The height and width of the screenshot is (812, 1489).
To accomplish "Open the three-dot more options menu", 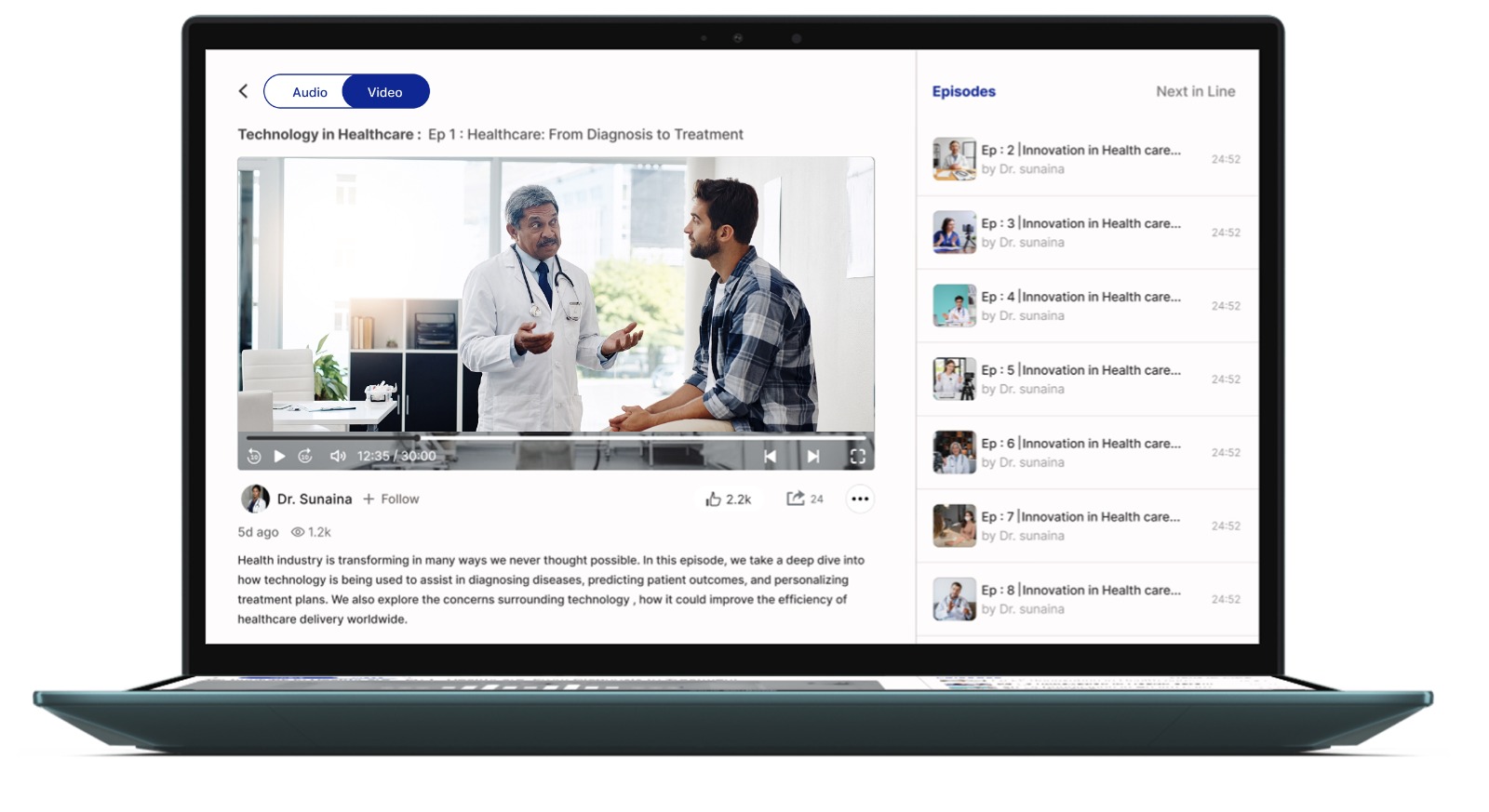I will point(860,499).
